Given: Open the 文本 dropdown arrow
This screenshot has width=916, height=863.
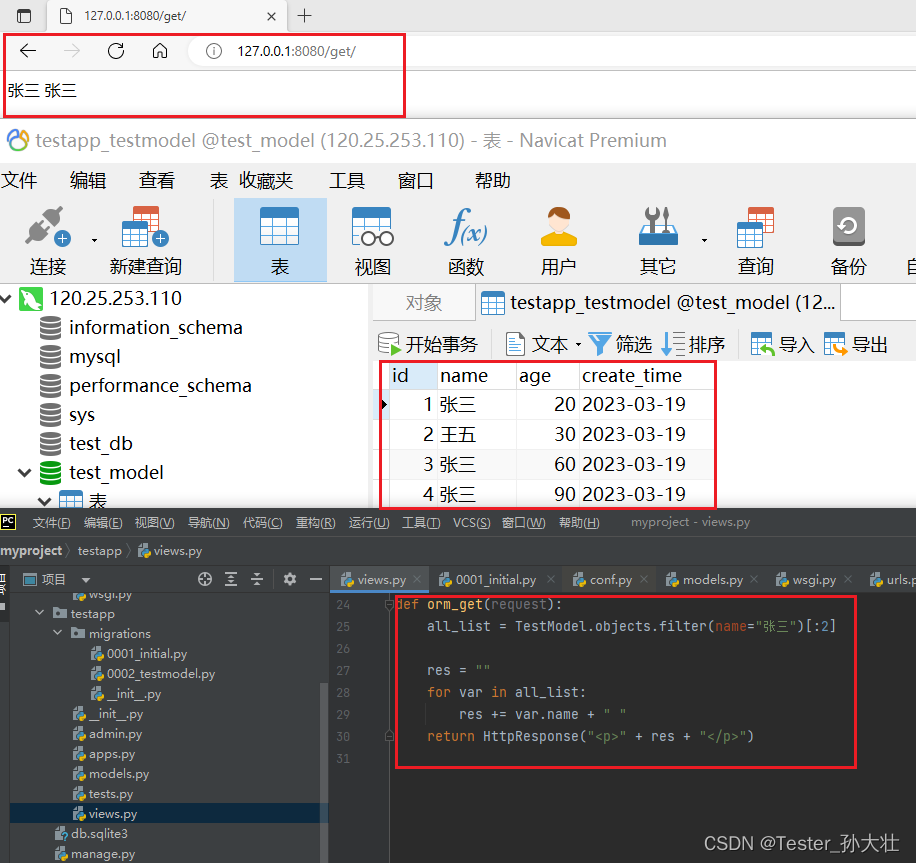Looking at the screenshot, I should tap(578, 344).
